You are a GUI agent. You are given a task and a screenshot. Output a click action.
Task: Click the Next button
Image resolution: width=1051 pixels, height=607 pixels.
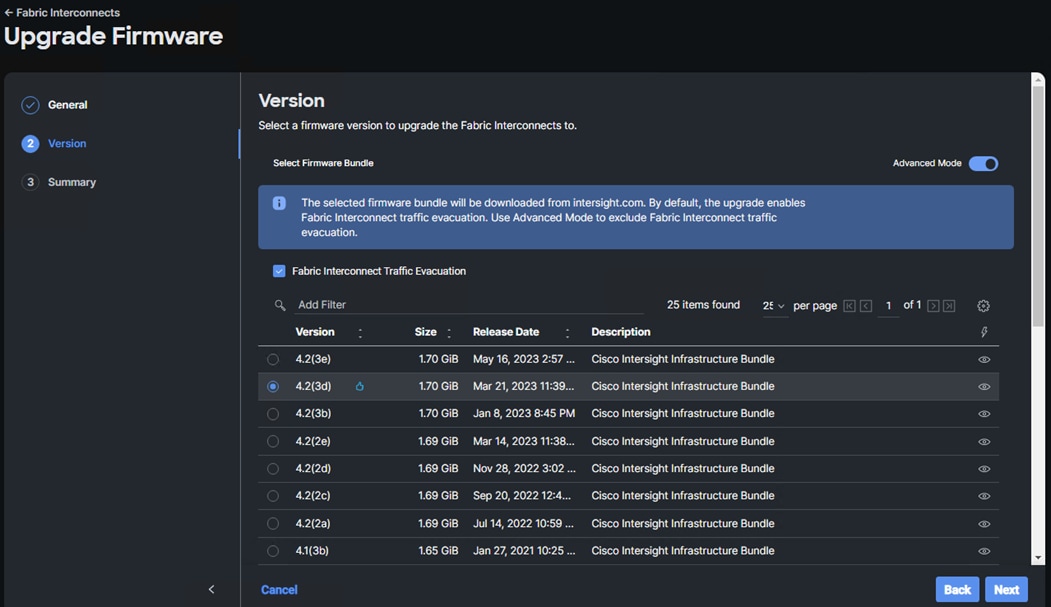point(1006,590)
